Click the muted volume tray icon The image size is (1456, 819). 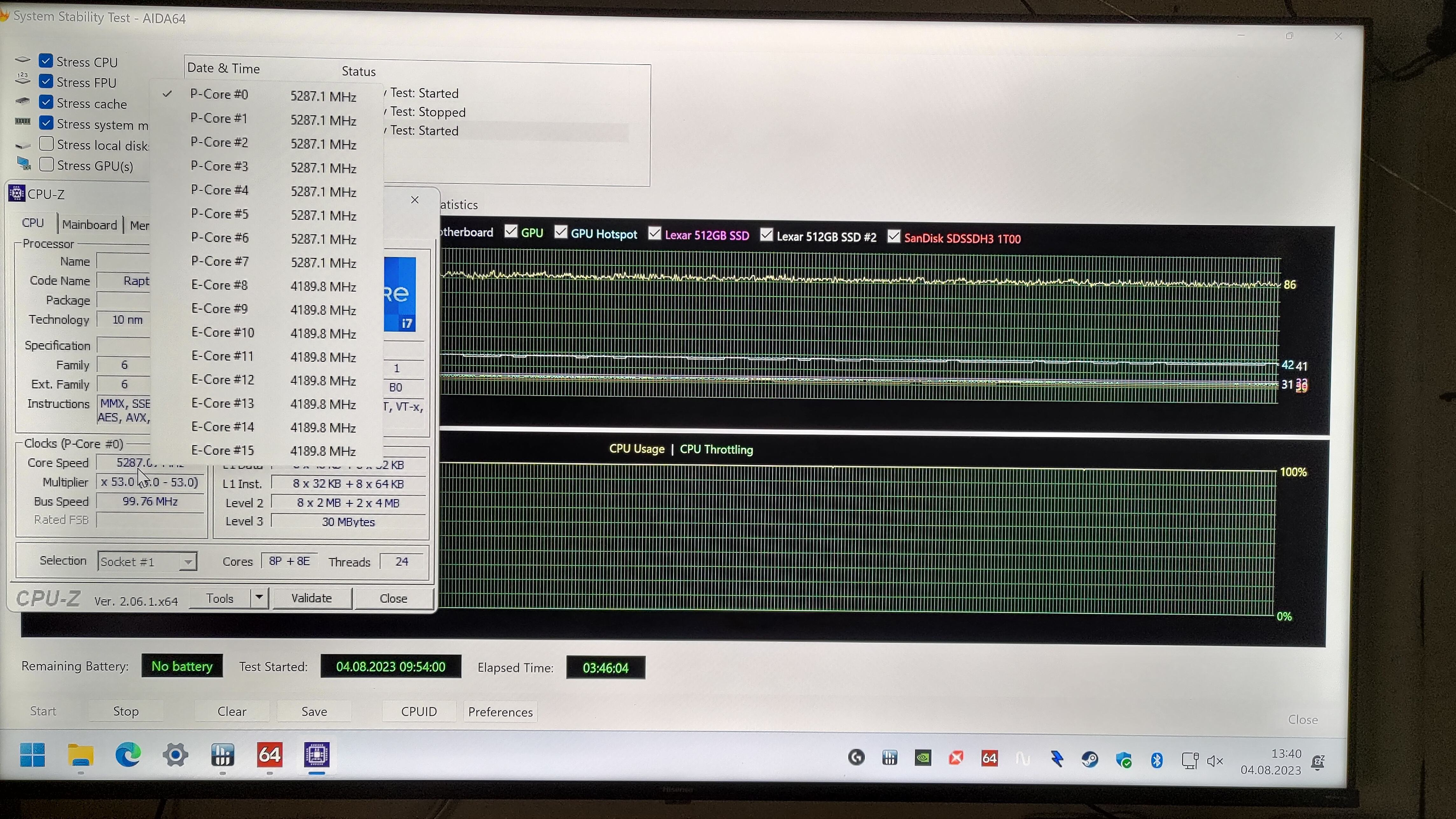pos(1214,761)
